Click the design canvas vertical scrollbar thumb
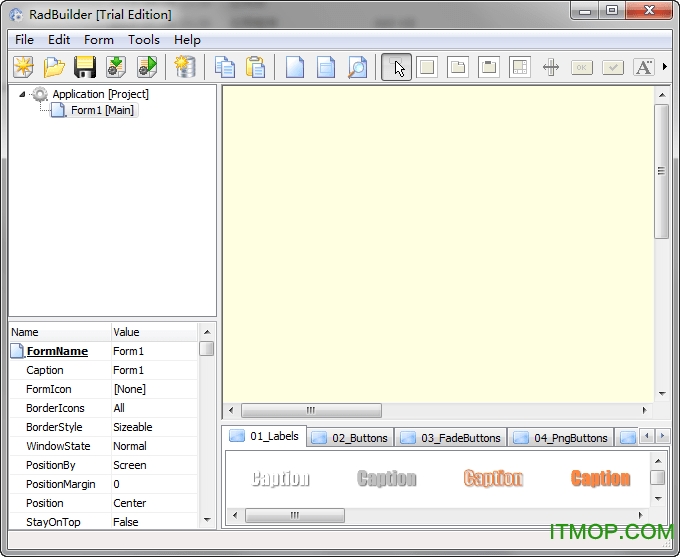The image size is (680, 557). click(x=661, y=171)
